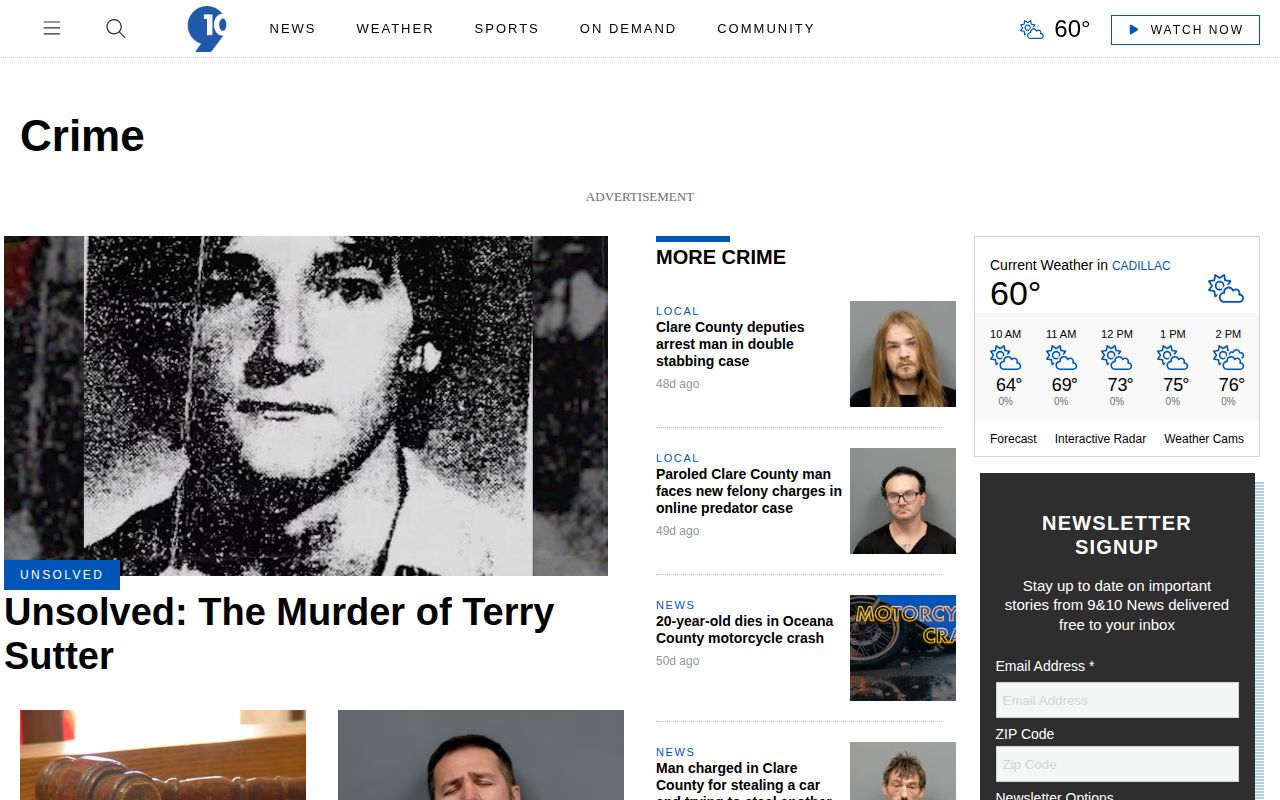The height and width of the screenshot is (800, 1280).
Task: Click the Email Address input field
Action: click(1117, 700)
